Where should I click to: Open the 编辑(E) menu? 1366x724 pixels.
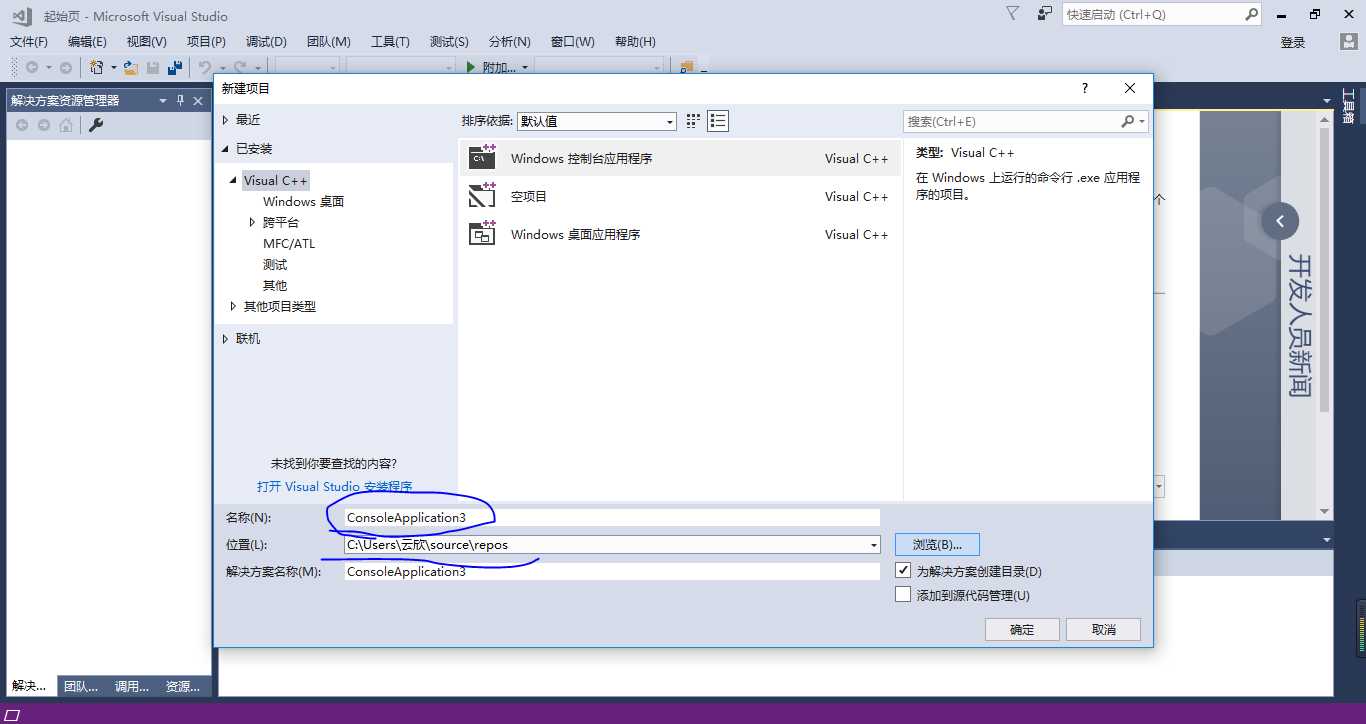click(x=87, y=41)
